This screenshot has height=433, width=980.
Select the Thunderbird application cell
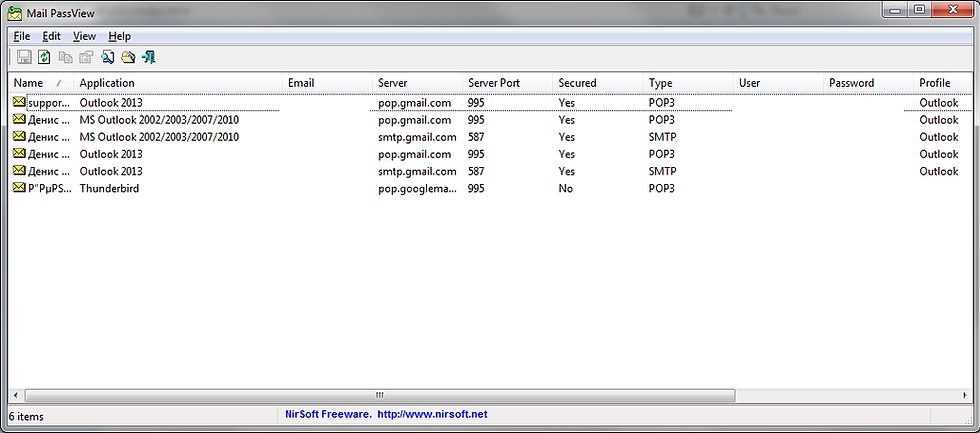(109, 188)
